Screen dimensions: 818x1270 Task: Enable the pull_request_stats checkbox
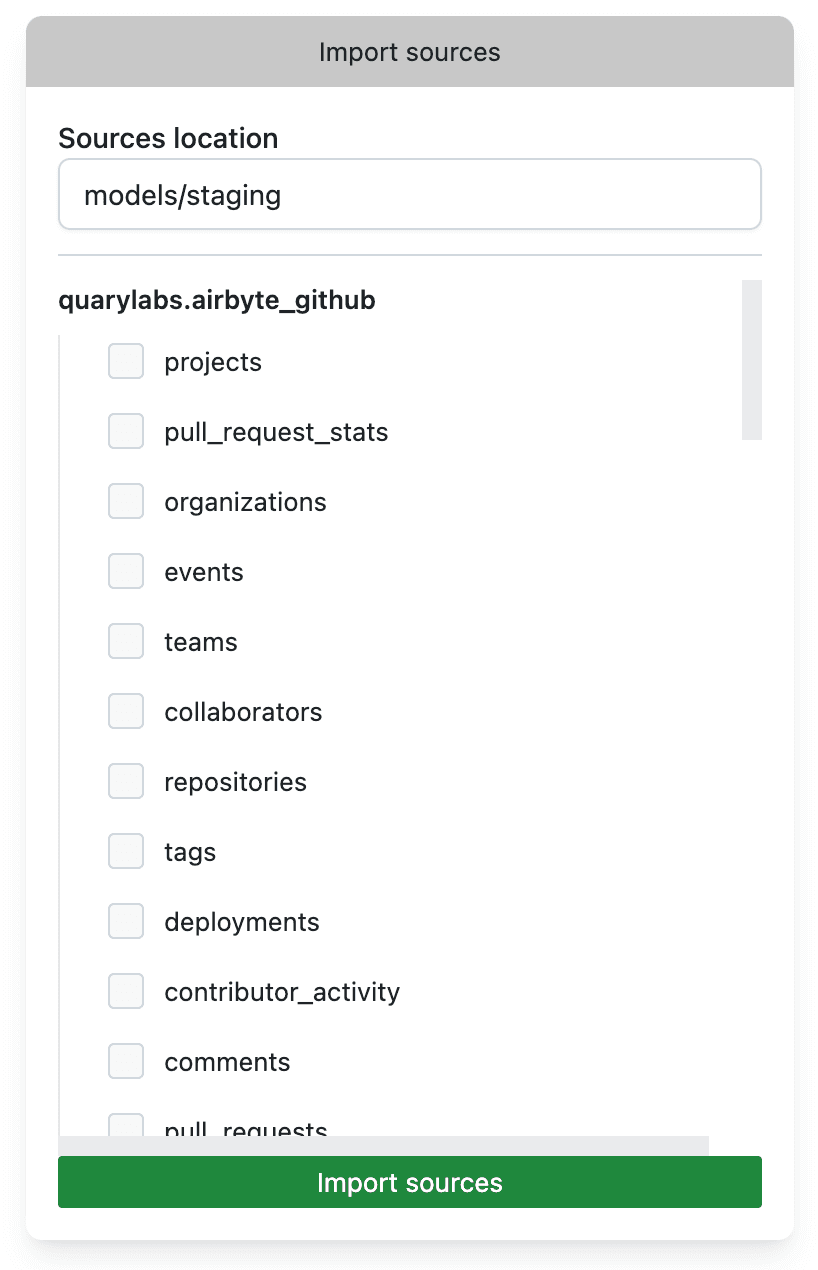tap(126, 432)
